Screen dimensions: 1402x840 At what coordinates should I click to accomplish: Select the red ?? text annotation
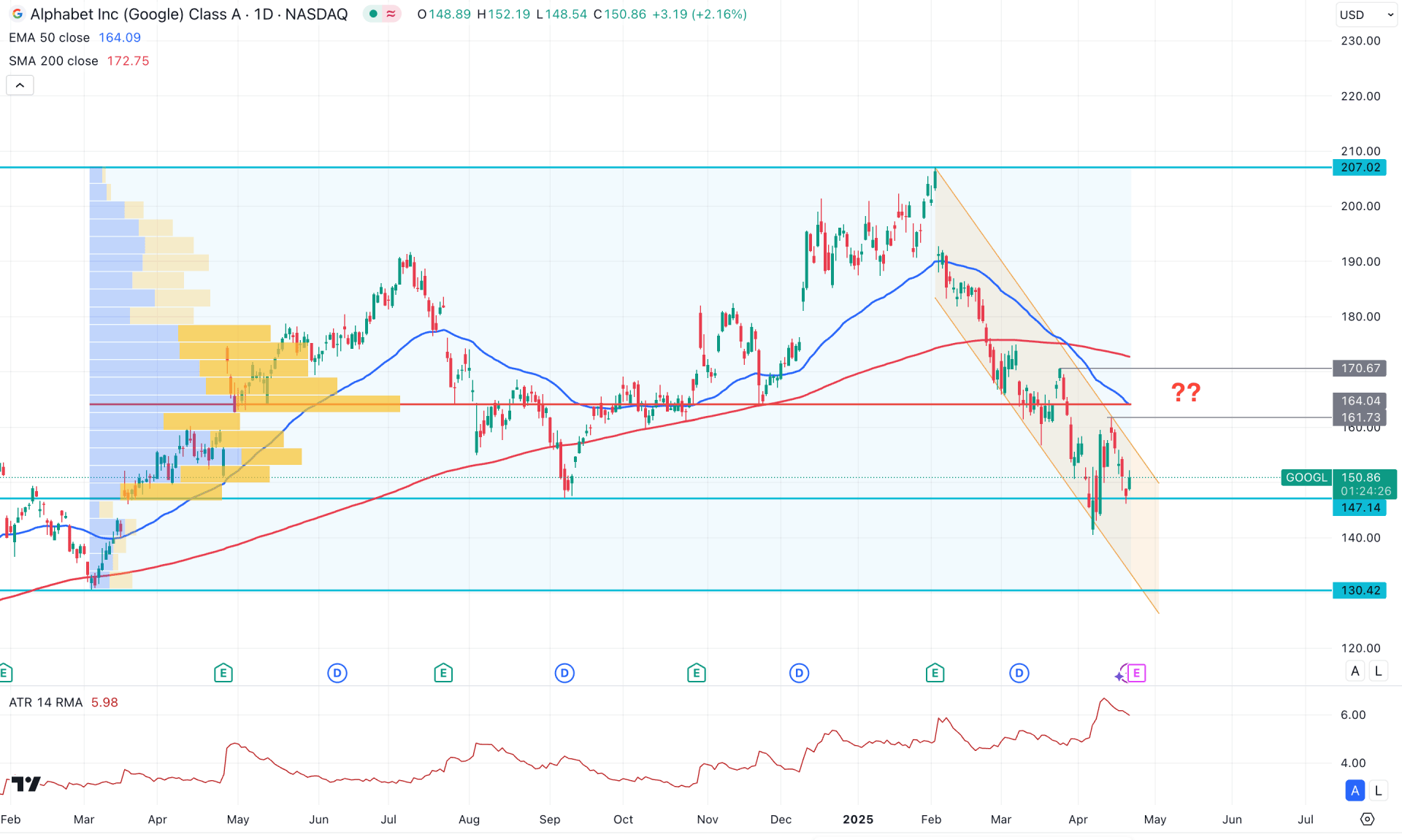point(1186,393)
